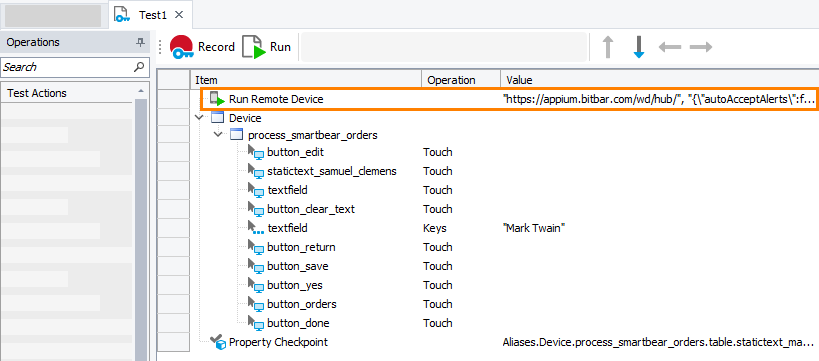Select the button_save touch icon
Image resolution: width=819 pixels, height=361 pixels.
coord(256,266)
